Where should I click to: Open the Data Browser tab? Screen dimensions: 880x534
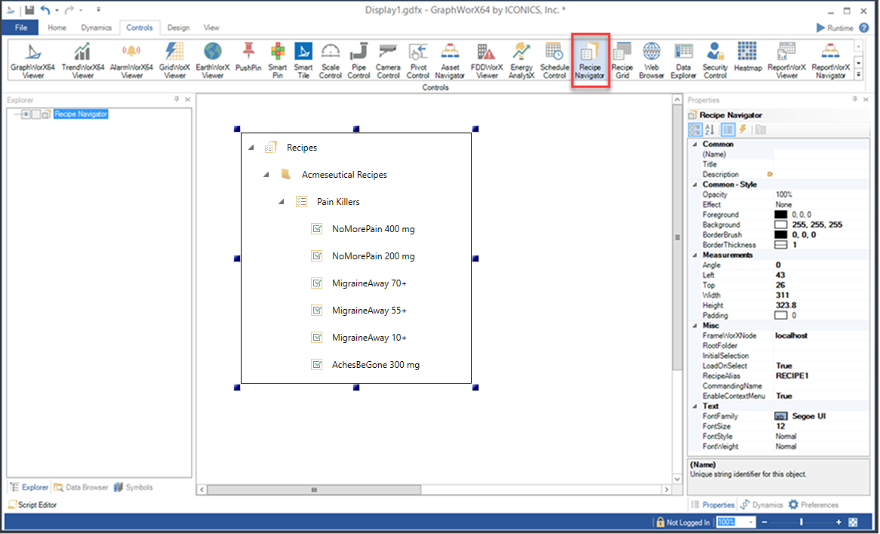click(82, 487)
